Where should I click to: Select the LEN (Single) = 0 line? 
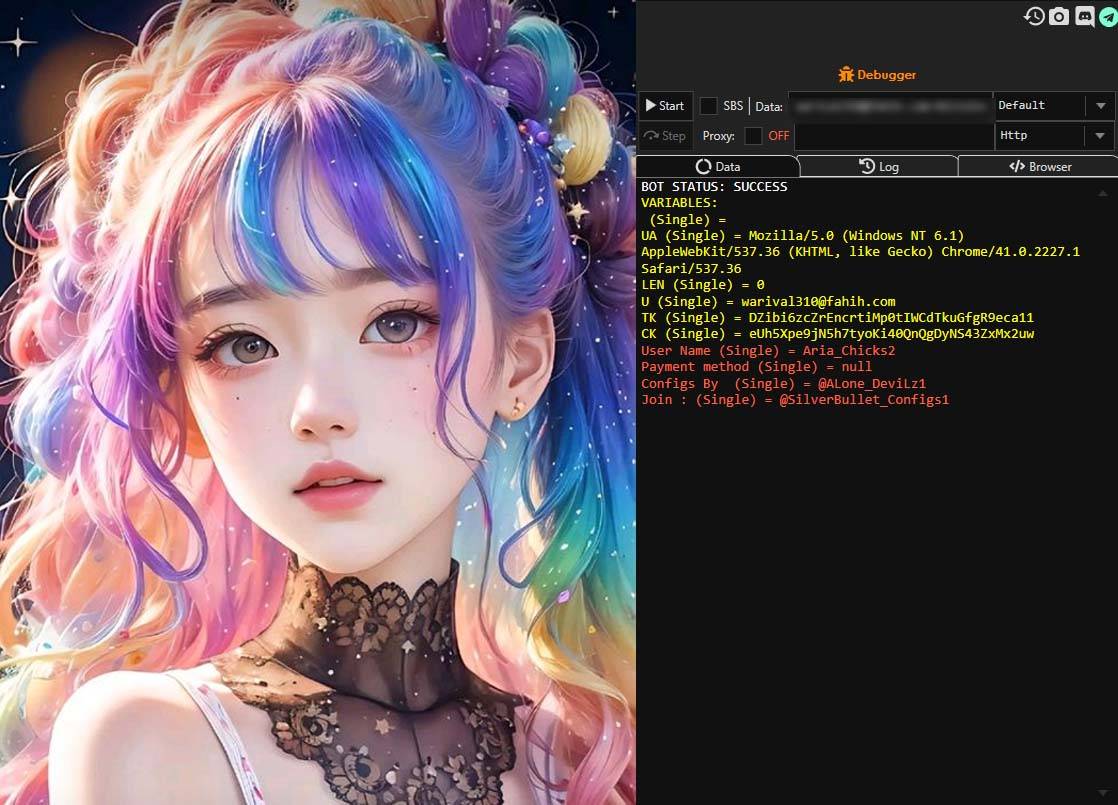point(702,284)
